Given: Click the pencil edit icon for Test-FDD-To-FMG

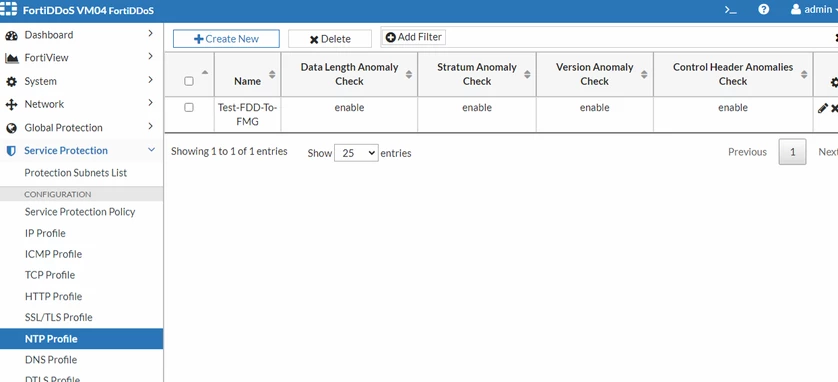Looking at the screenshot, I should pyautogui.click(x=823, y=108).
